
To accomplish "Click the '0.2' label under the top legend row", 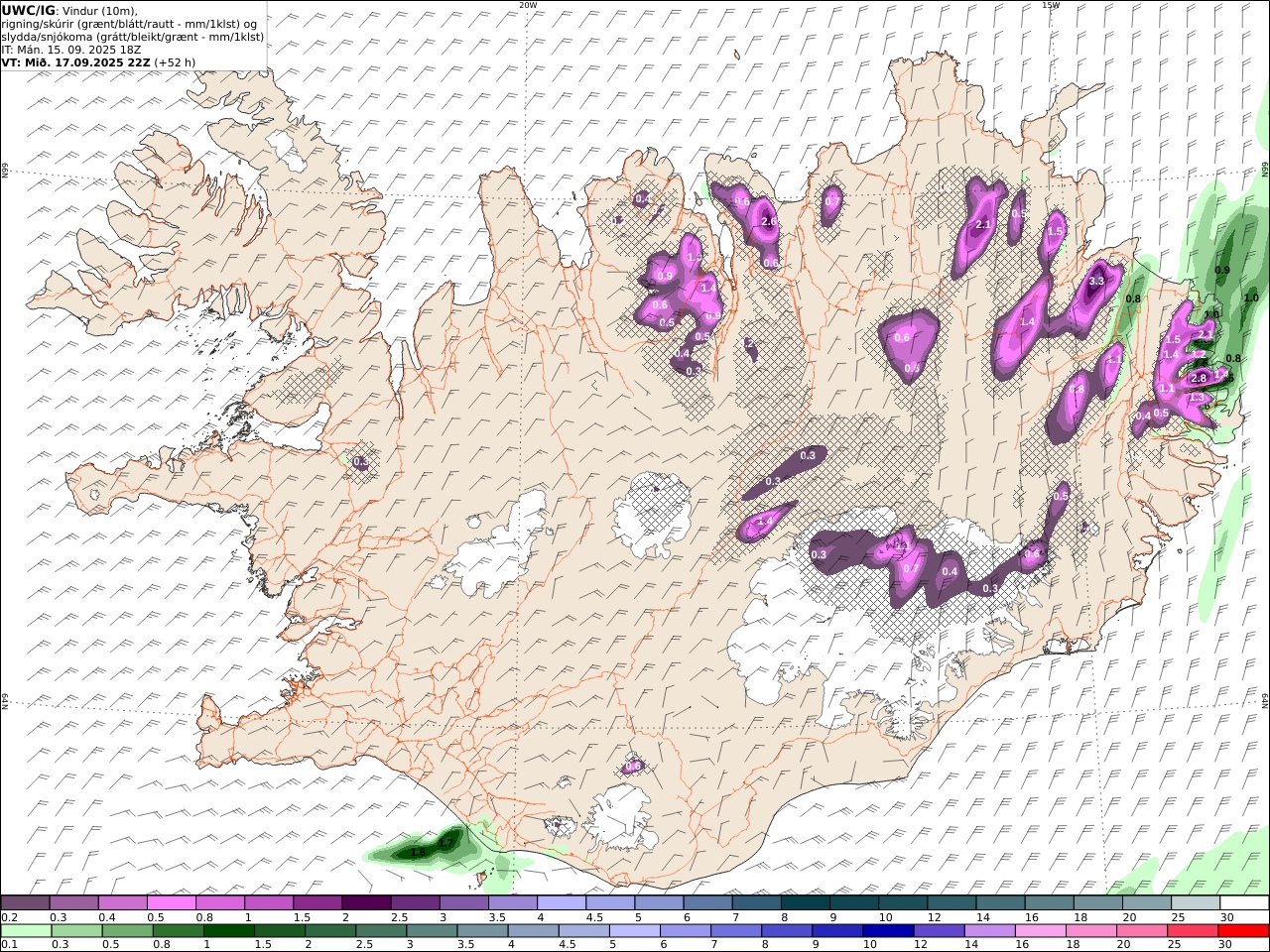I will (8, 917).
